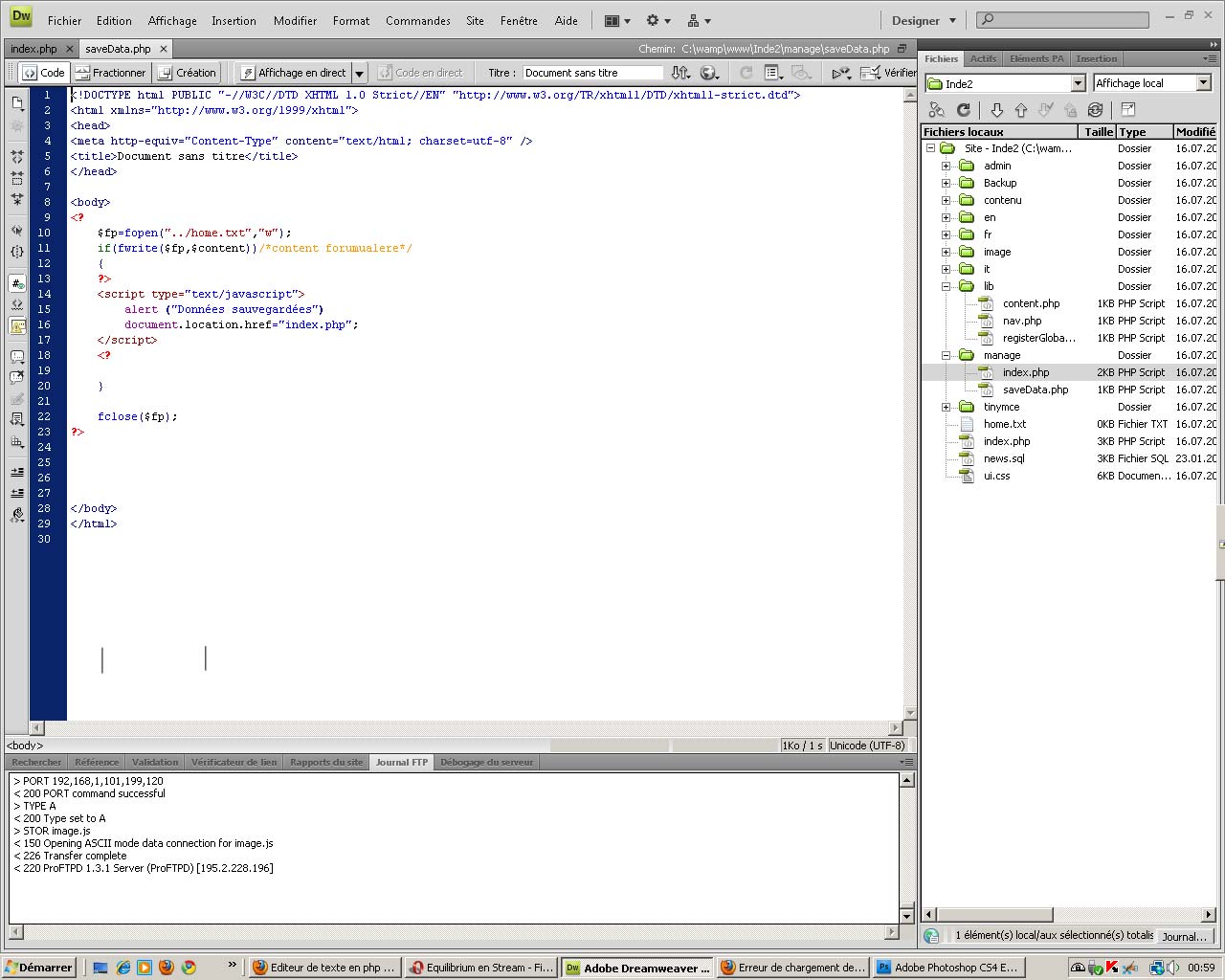
Task: Open View Options icon in document toolbar
Action: point(774,73)
